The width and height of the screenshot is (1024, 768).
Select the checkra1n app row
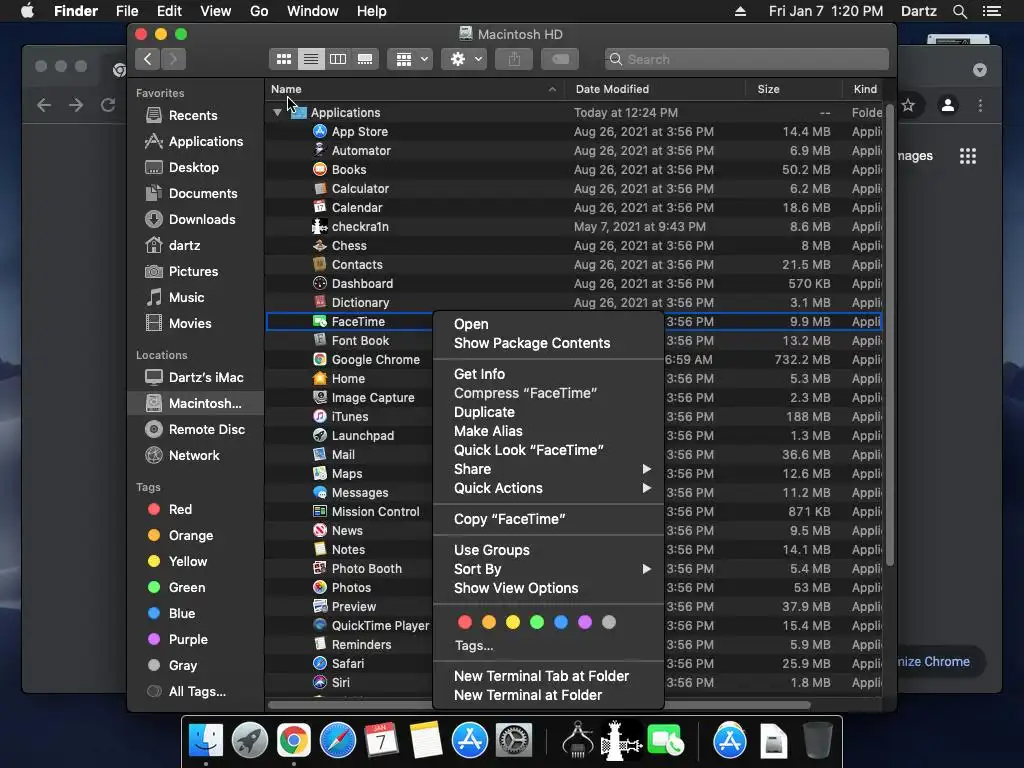[x=574, y=227]
